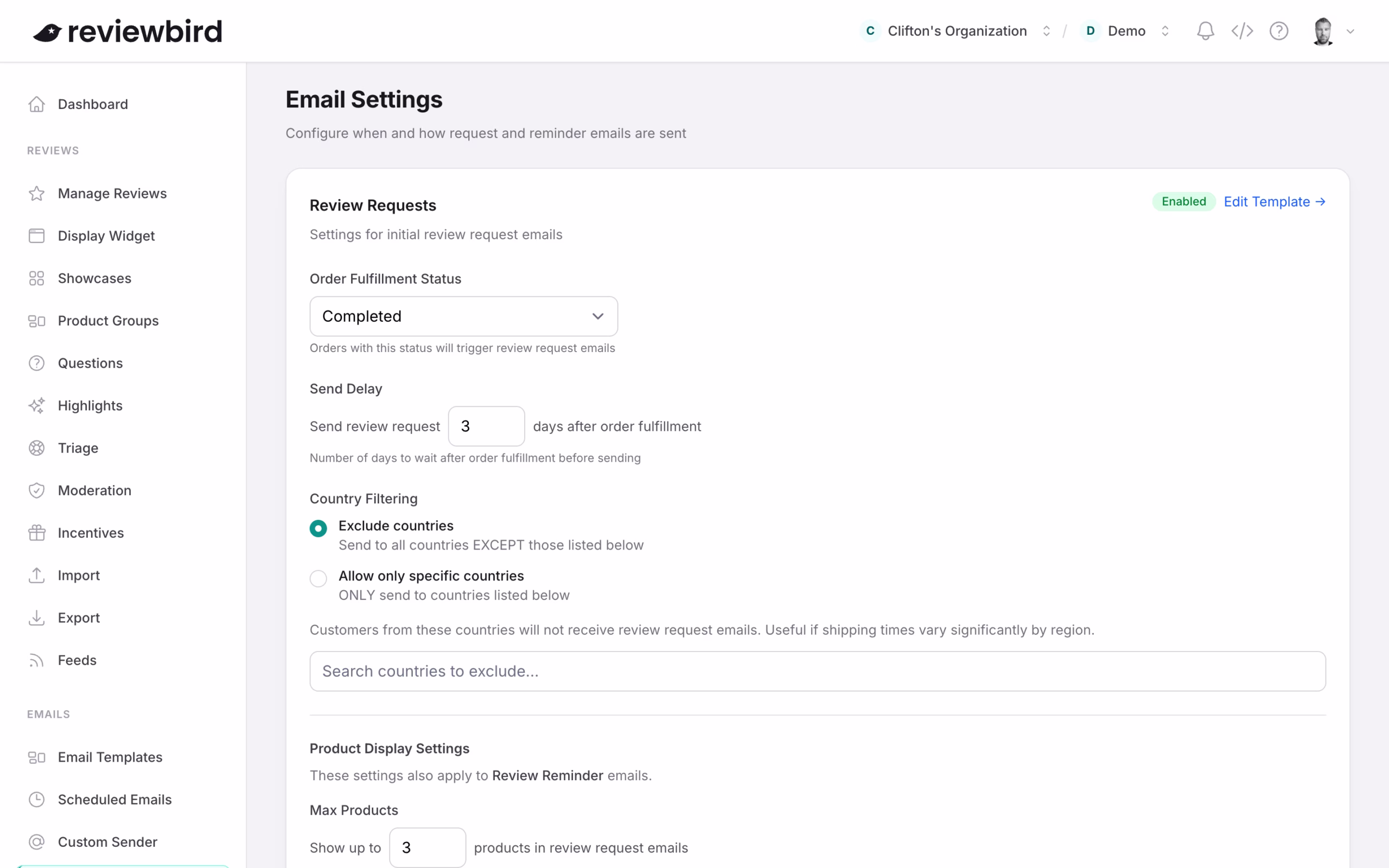The width and height of the screenshot is (1389, 868).
Task: Click the Feeds RSS icon
Action: click(x=37, y=661)
